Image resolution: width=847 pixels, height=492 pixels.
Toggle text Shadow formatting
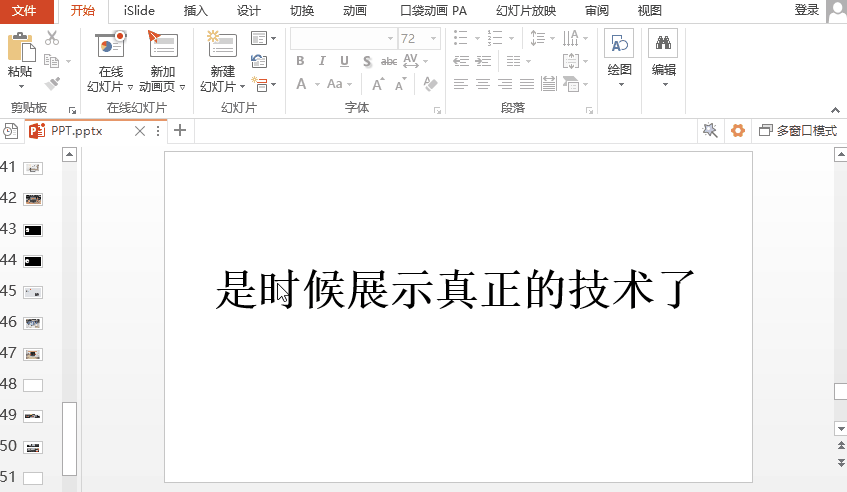367,61
